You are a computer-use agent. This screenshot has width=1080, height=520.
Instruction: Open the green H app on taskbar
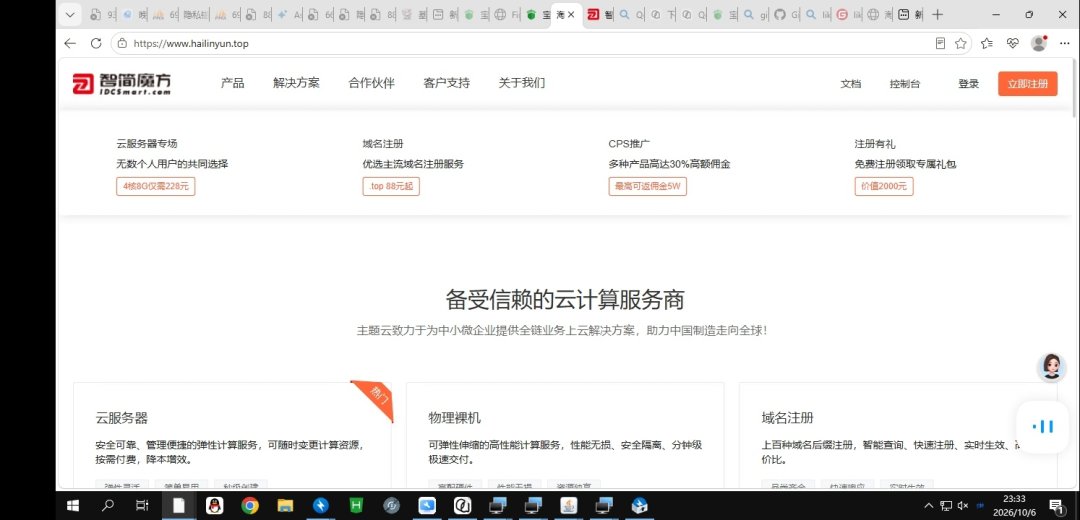pyautogui.click(x=356, y=506)
